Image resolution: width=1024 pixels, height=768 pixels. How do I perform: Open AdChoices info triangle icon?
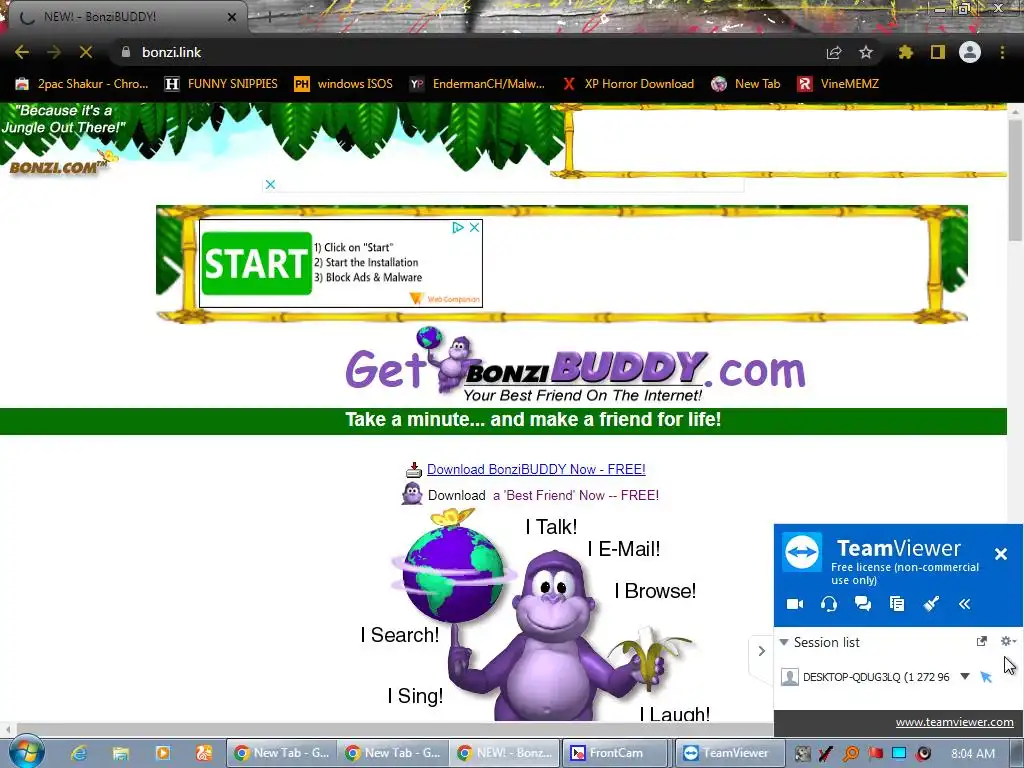[x=458, y=227]
